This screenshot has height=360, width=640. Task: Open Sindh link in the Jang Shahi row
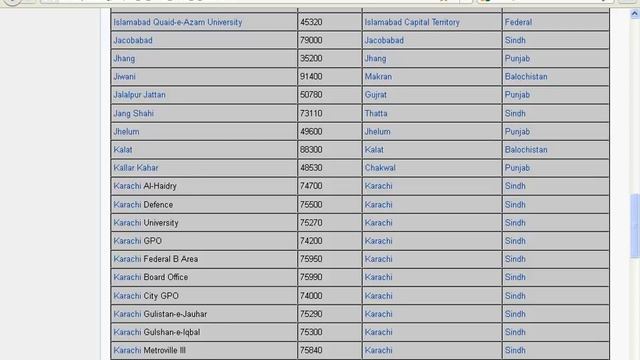[515, 113]
